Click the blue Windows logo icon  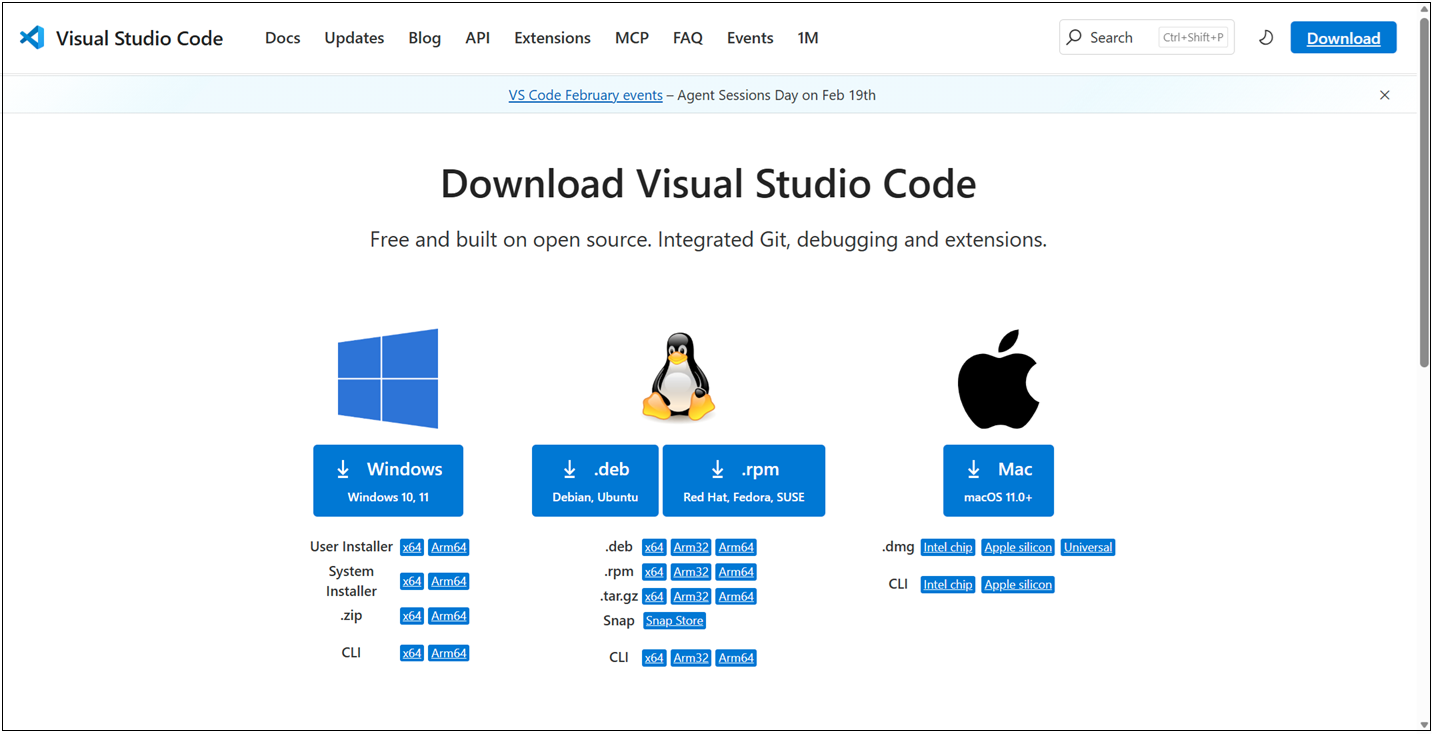click(388, 378)
